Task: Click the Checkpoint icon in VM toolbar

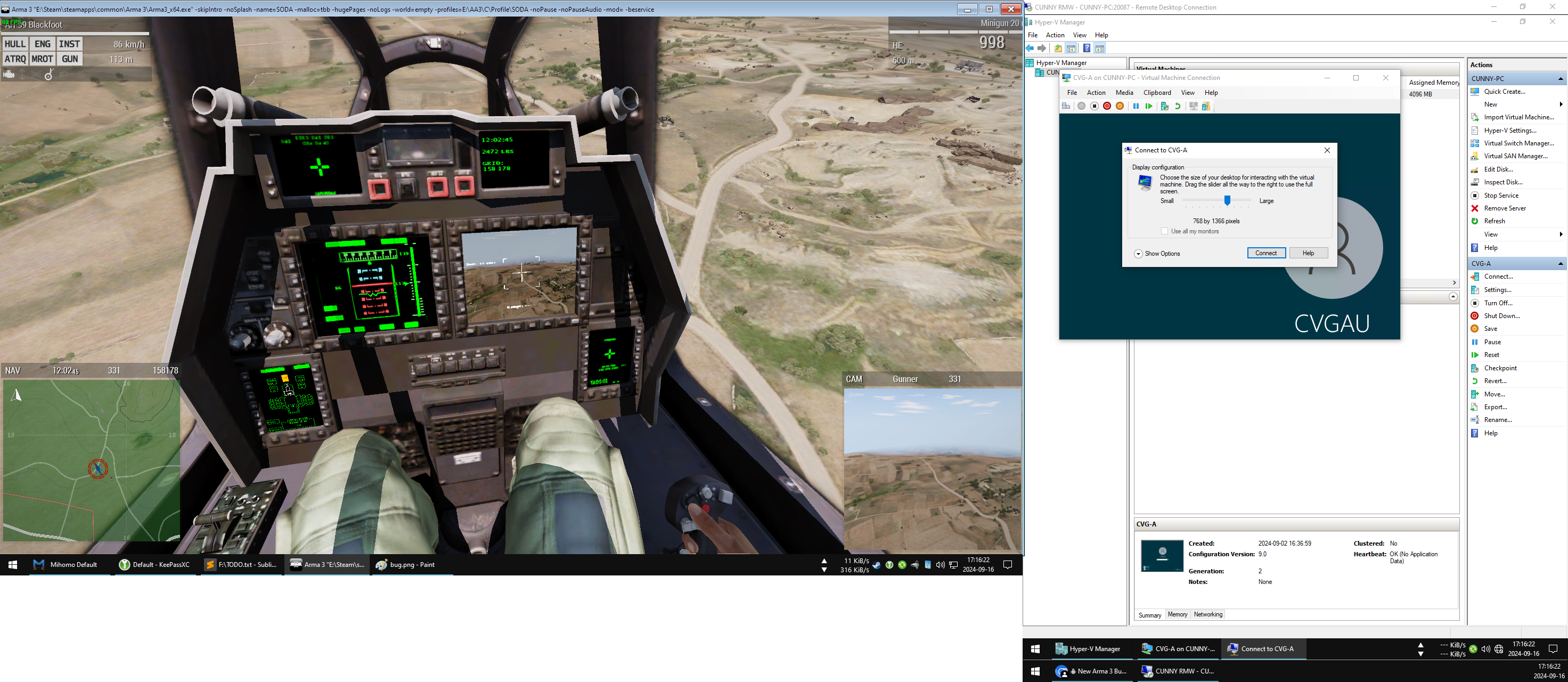Action: [1164, 106]
